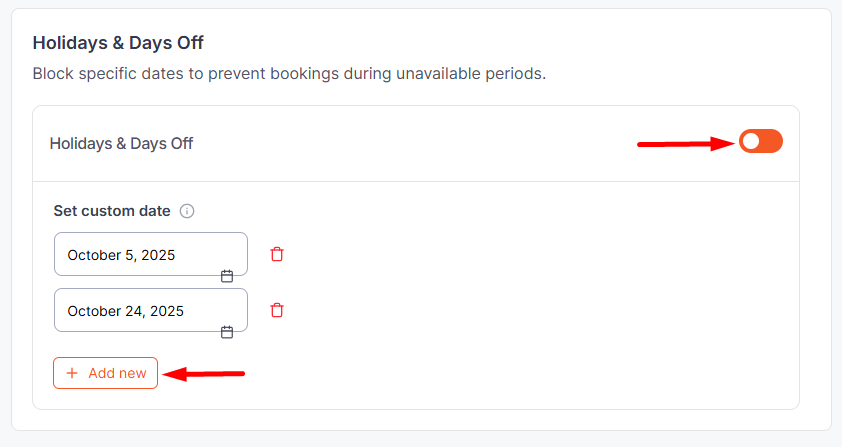This screenshot has width=842, height=447.
Task: Click the "Add new" text label
Action: point(117,373)
